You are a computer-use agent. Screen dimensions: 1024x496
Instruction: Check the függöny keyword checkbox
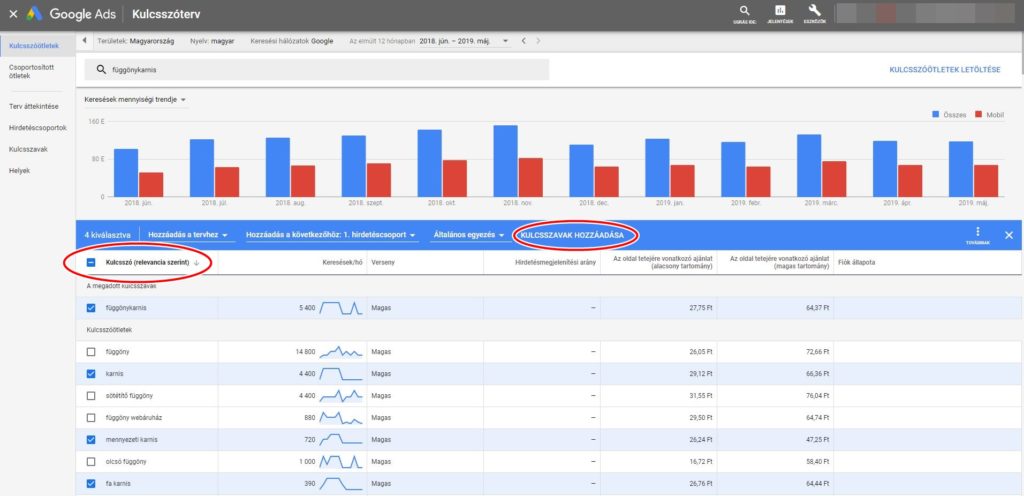click(x=91, y=352)
